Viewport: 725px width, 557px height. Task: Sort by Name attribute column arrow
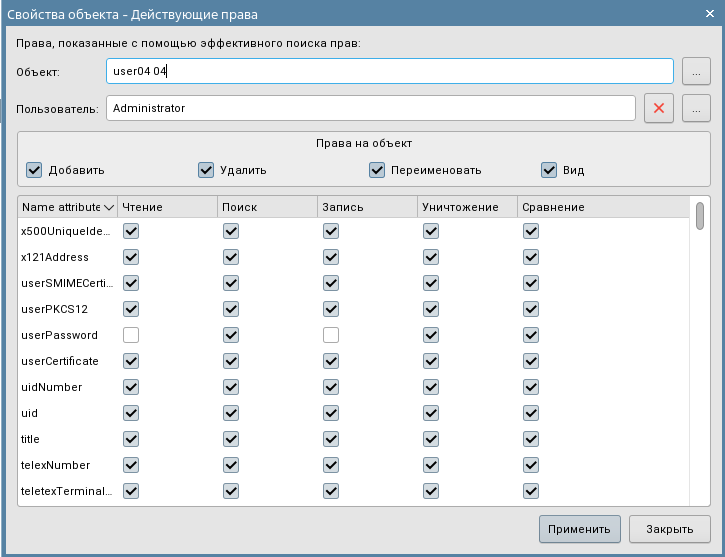109,207
